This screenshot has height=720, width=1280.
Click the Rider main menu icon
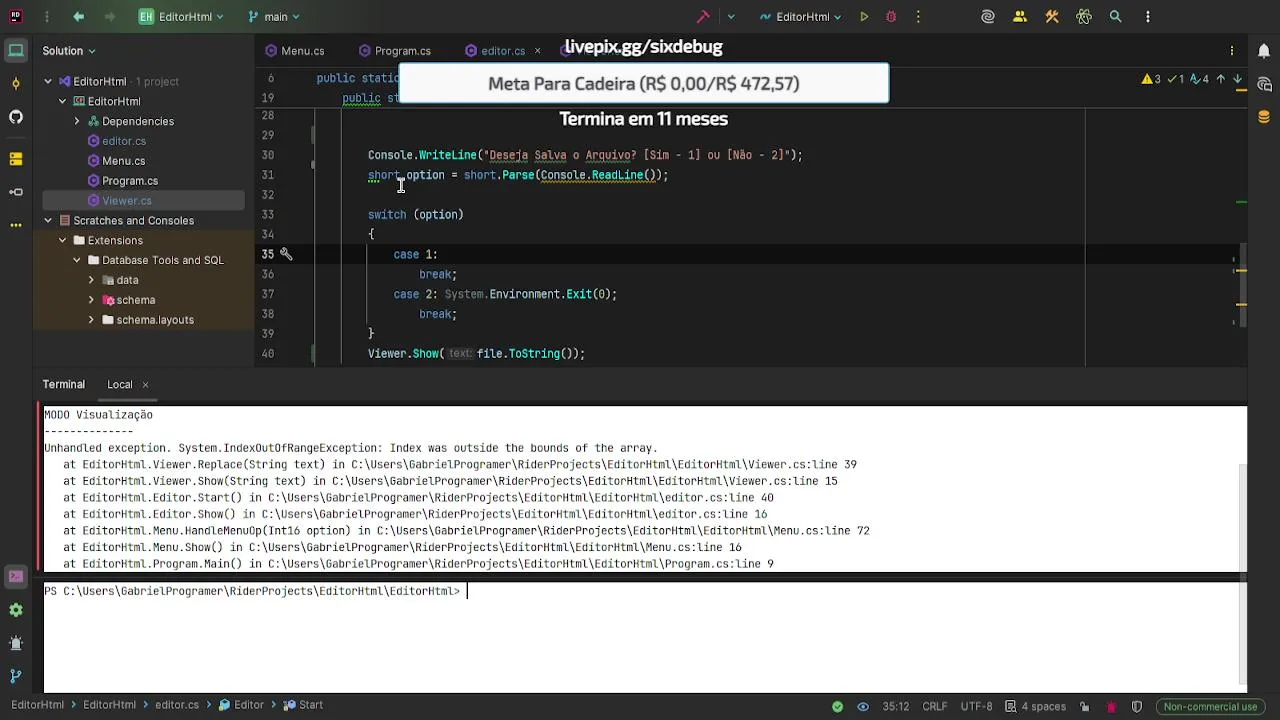pyautogui.click(x=15, y=17)
